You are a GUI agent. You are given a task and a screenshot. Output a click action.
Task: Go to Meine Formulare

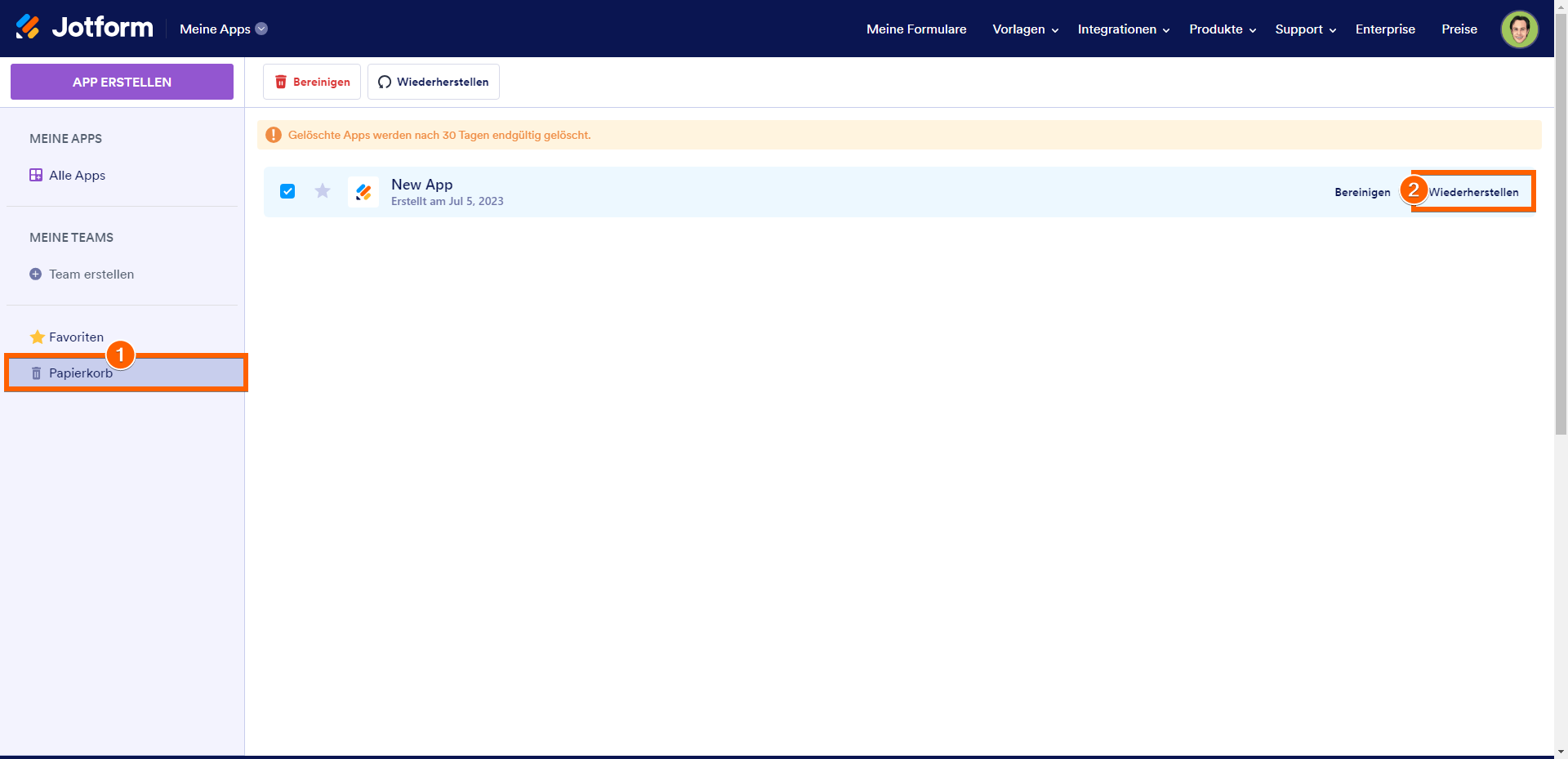pos(916,29)
